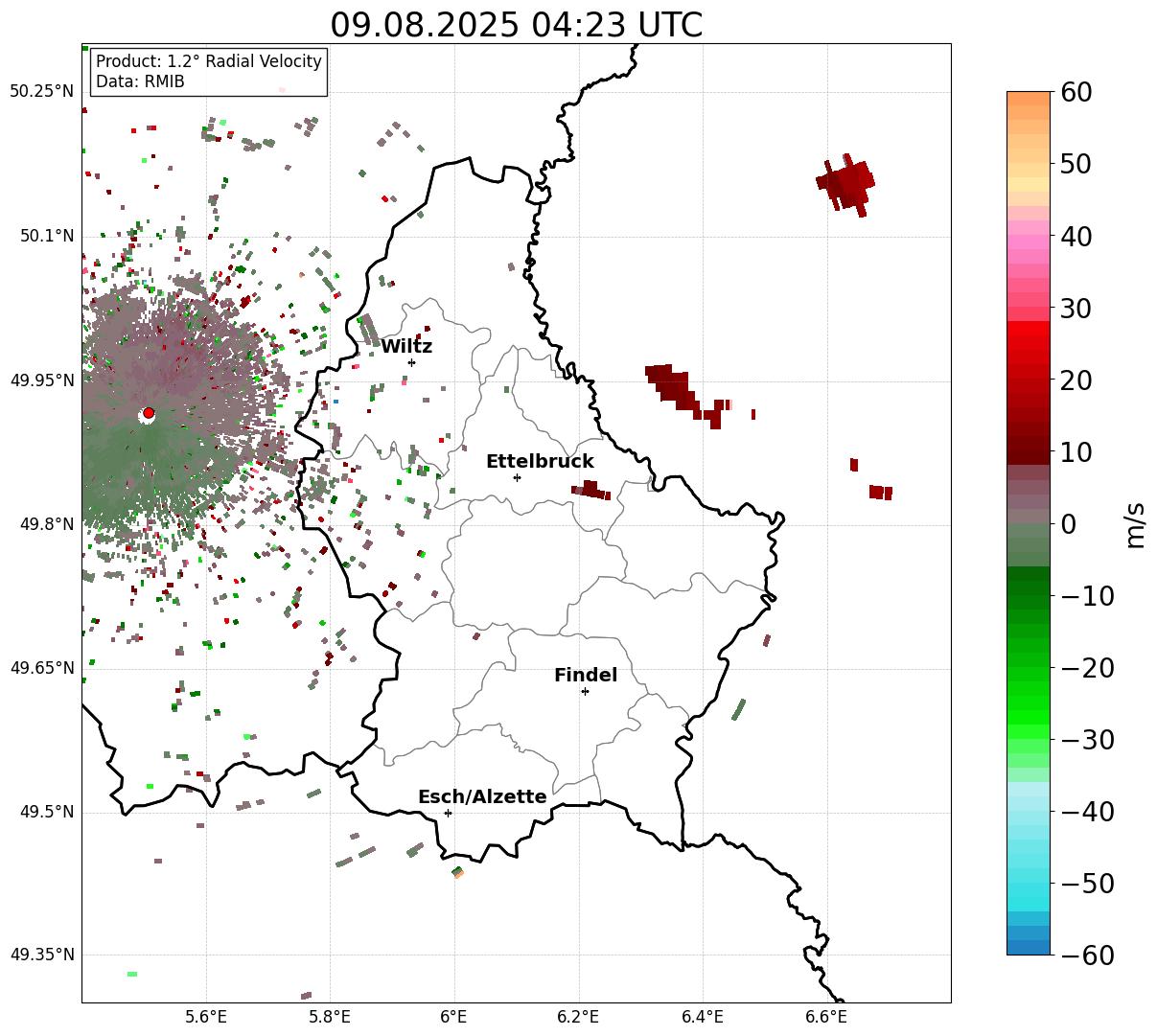Click the colorbar value 0
This screenshot has width=1157, height=1036.
point(1068,524)
